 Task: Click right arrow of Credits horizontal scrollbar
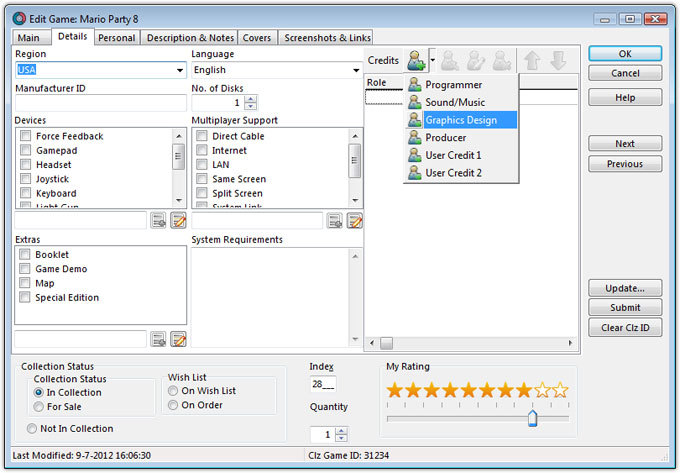point(570,343)
